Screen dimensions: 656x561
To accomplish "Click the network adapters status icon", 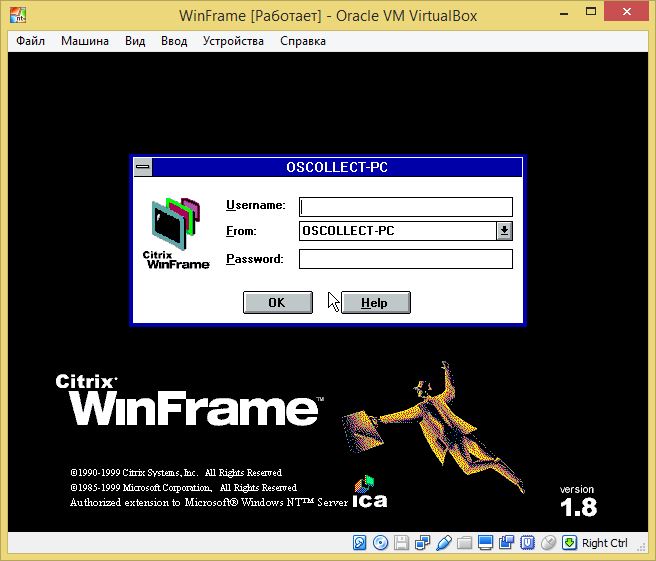I will click(x=422, y=543).
